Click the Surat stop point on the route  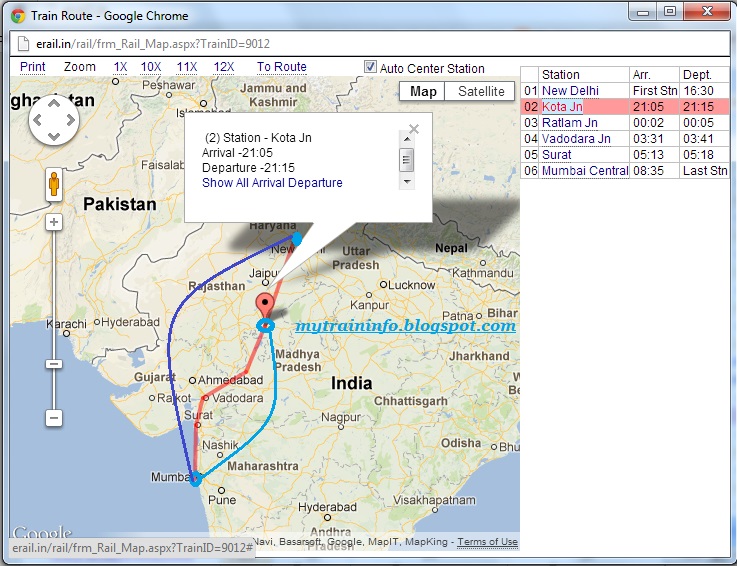click(197, 424)
